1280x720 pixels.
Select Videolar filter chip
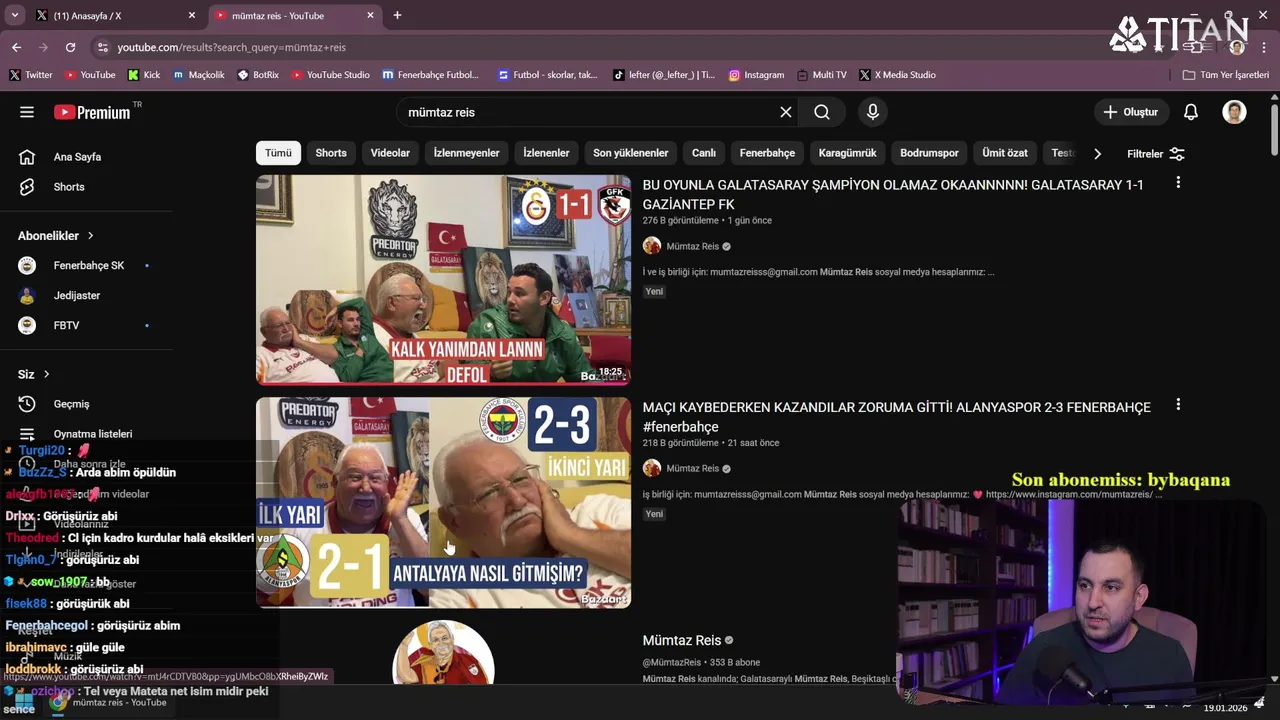[x=390, y=153]
